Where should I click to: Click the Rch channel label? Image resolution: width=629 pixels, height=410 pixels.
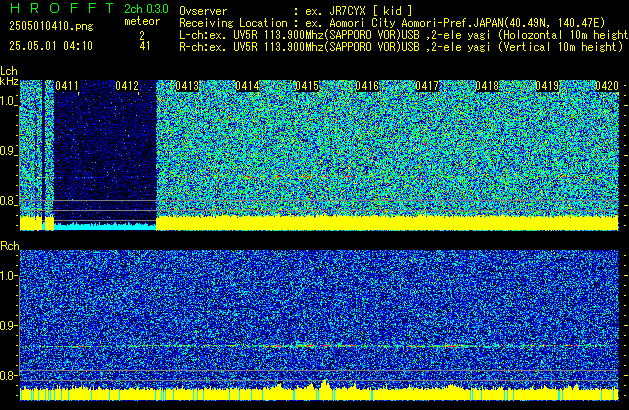pos(10,246)
